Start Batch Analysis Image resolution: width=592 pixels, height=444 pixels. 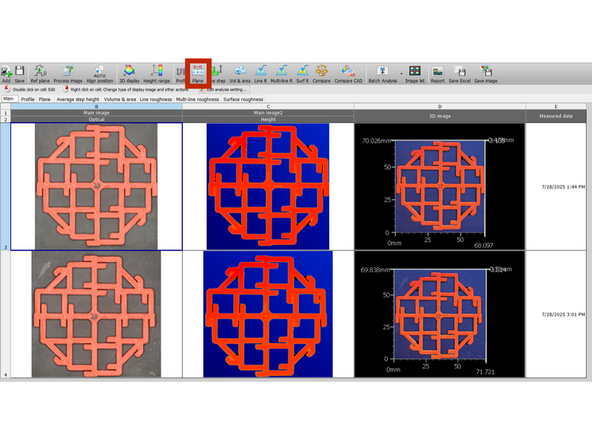coord(382,74)
